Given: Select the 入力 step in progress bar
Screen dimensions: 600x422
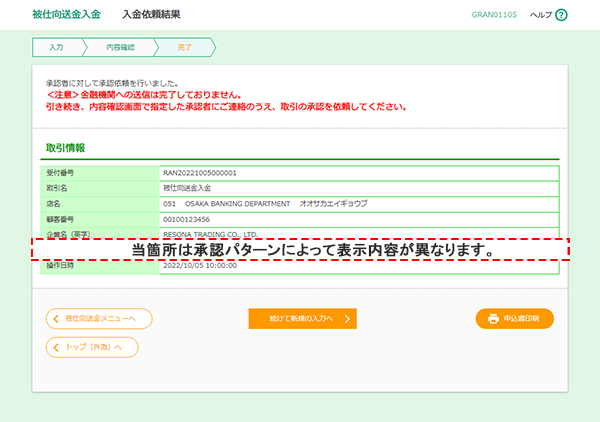Looking at the screenshot, I should click(x=56, y=47).
